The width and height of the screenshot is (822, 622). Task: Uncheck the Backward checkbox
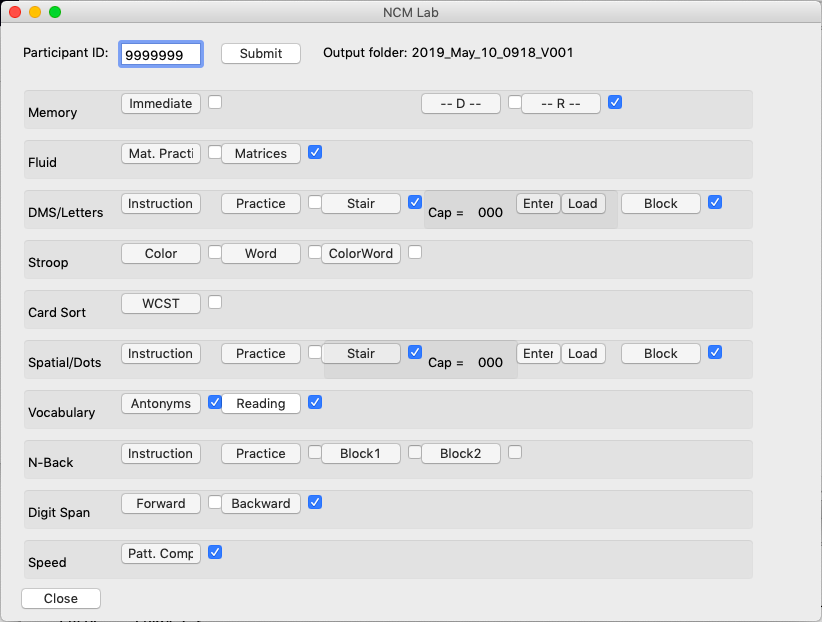click(x=315, y=502)
